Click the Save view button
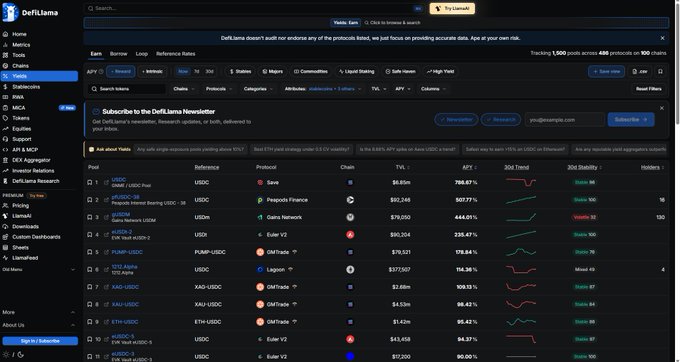 coord(606,72)
